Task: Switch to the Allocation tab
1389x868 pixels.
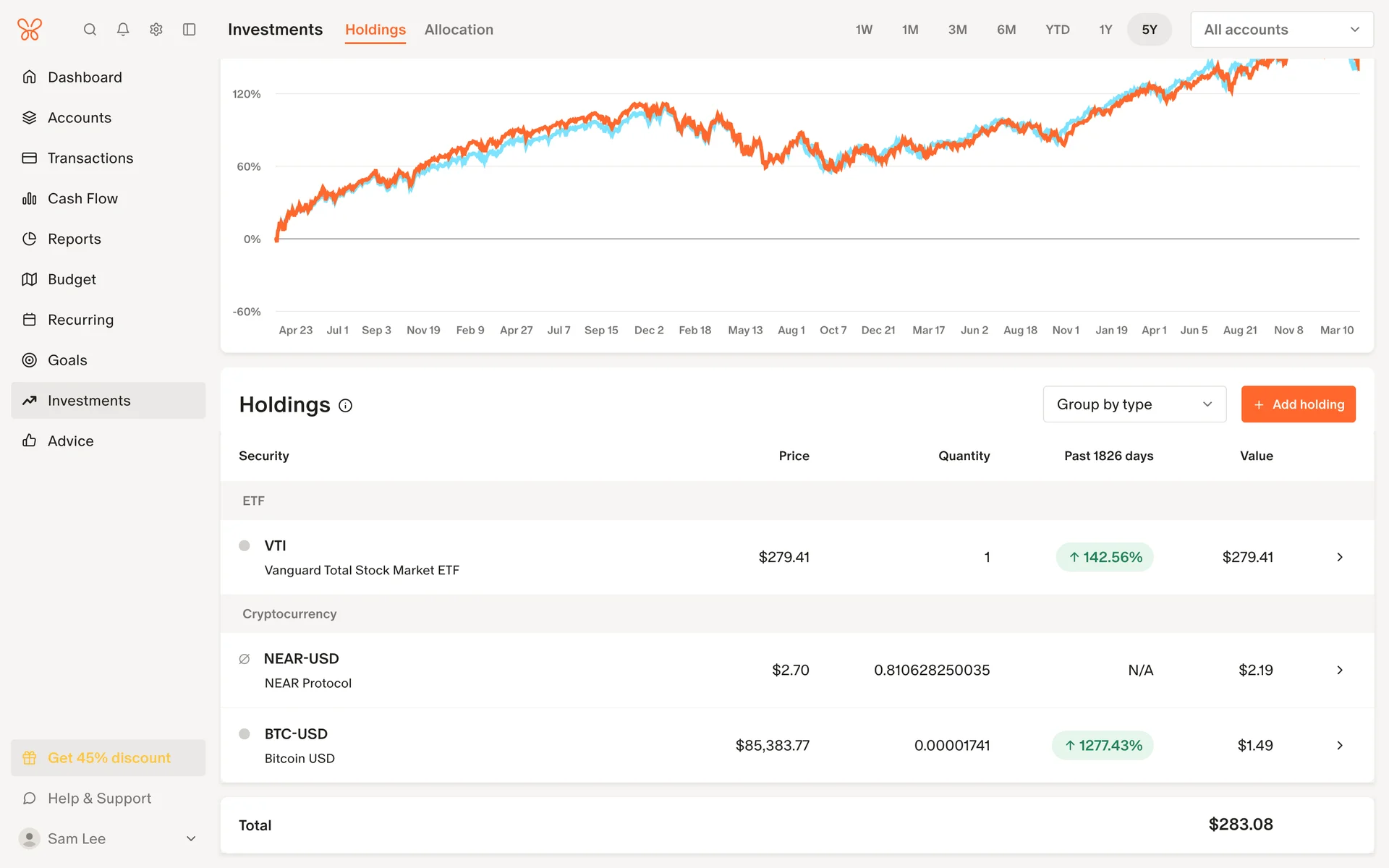Action: (459, 30)
